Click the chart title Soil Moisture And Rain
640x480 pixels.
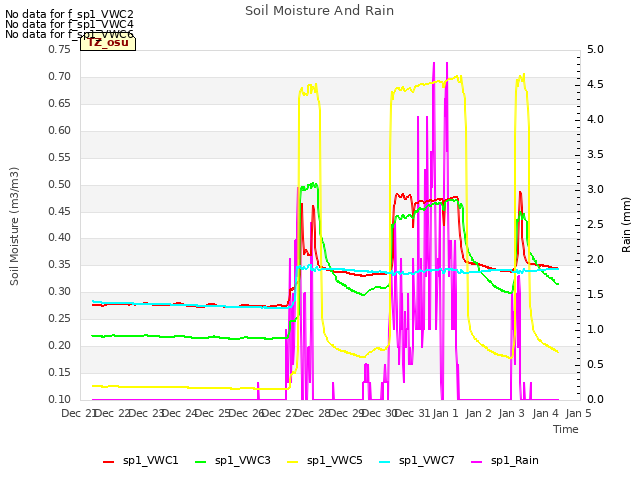[x=320, y=11]
